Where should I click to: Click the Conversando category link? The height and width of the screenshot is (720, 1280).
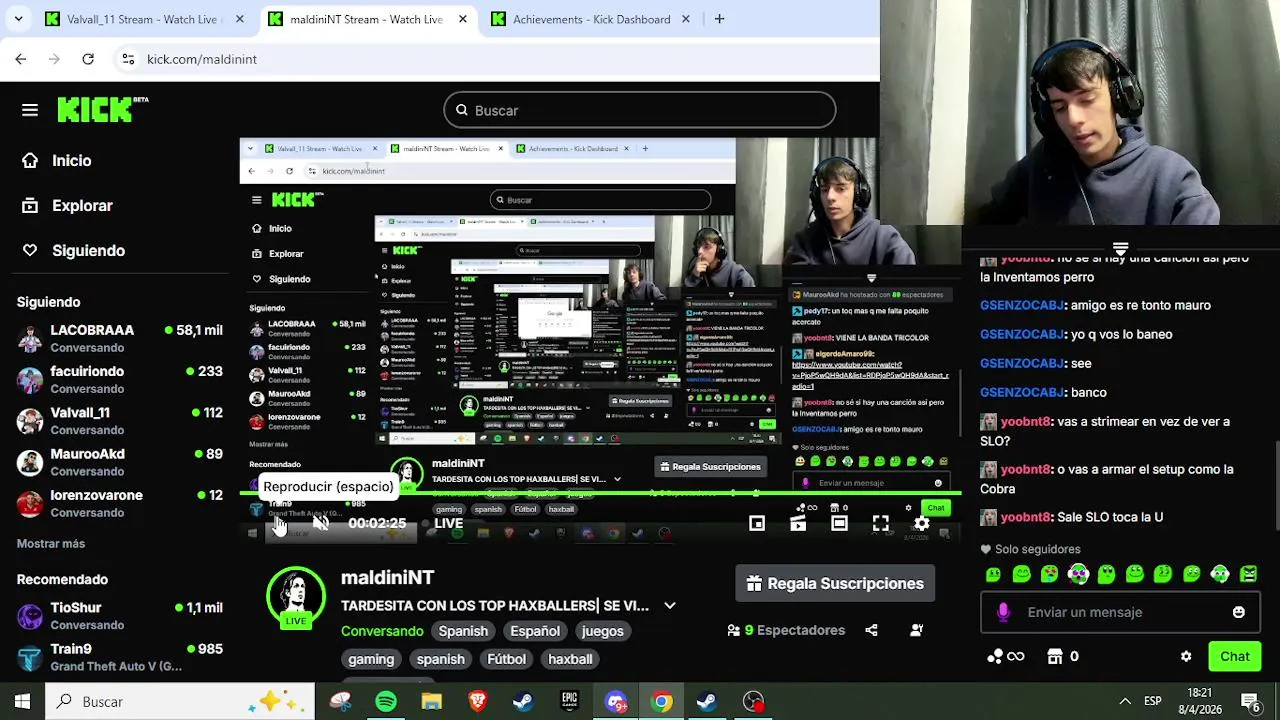[382, 631]
